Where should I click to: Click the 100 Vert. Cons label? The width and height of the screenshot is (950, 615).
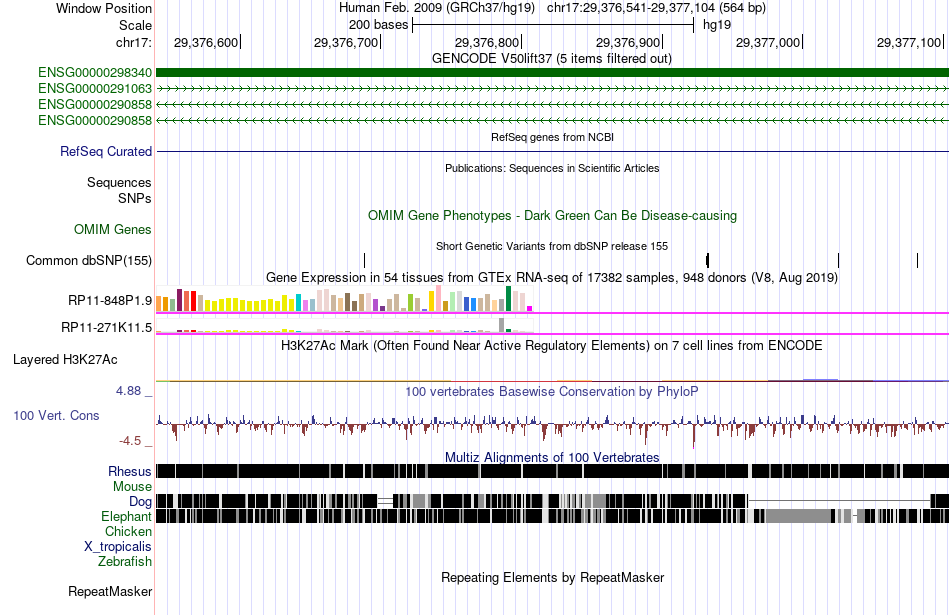[x=56, y=416]
